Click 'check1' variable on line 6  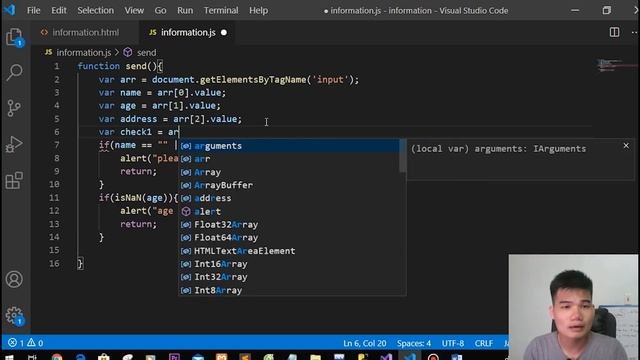[136, 132]
